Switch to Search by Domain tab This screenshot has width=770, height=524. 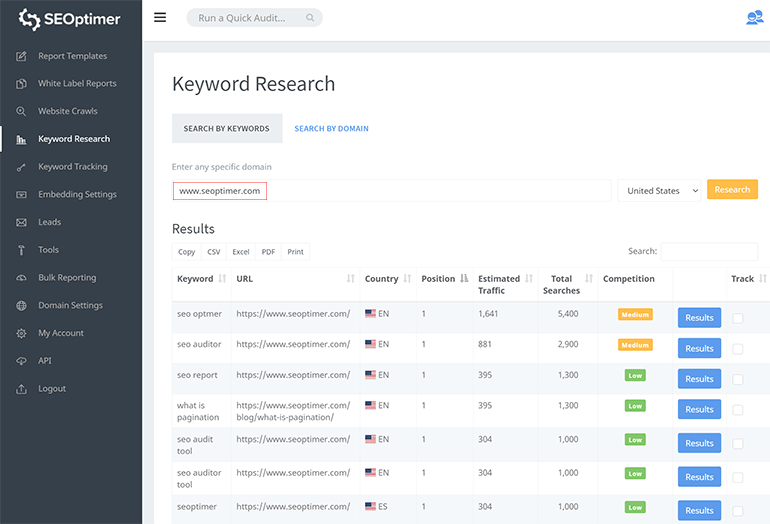(331, 129)
